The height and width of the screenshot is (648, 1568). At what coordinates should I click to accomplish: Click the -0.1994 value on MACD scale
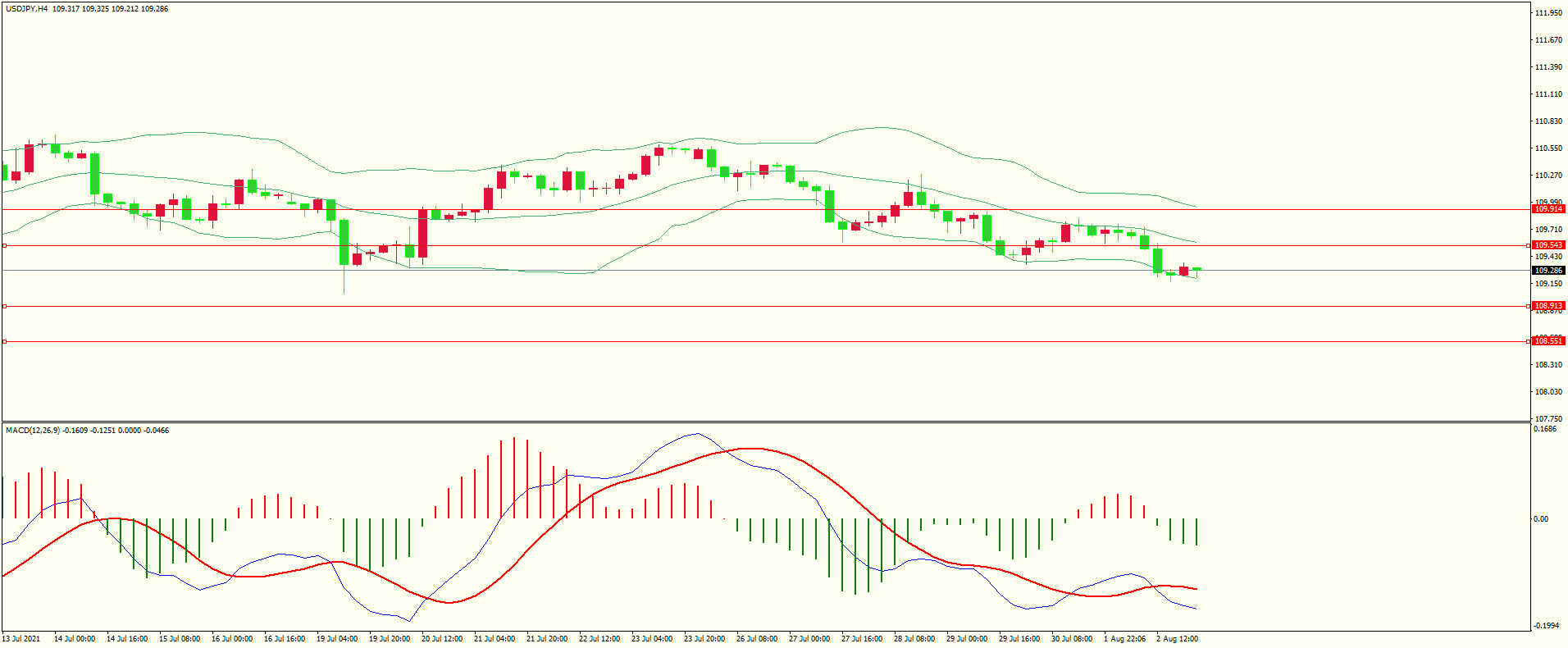[1545, 625]
